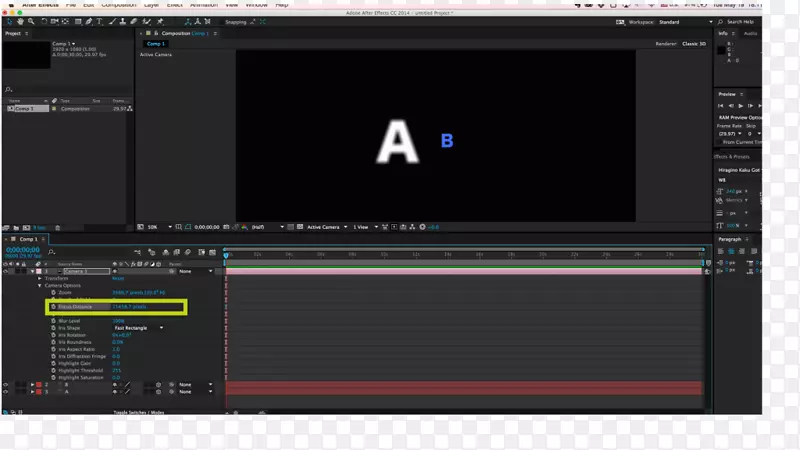The width and height of the screenshot is (800, 450).
Task: Collapse the Camera Options group
Action: 40,286
